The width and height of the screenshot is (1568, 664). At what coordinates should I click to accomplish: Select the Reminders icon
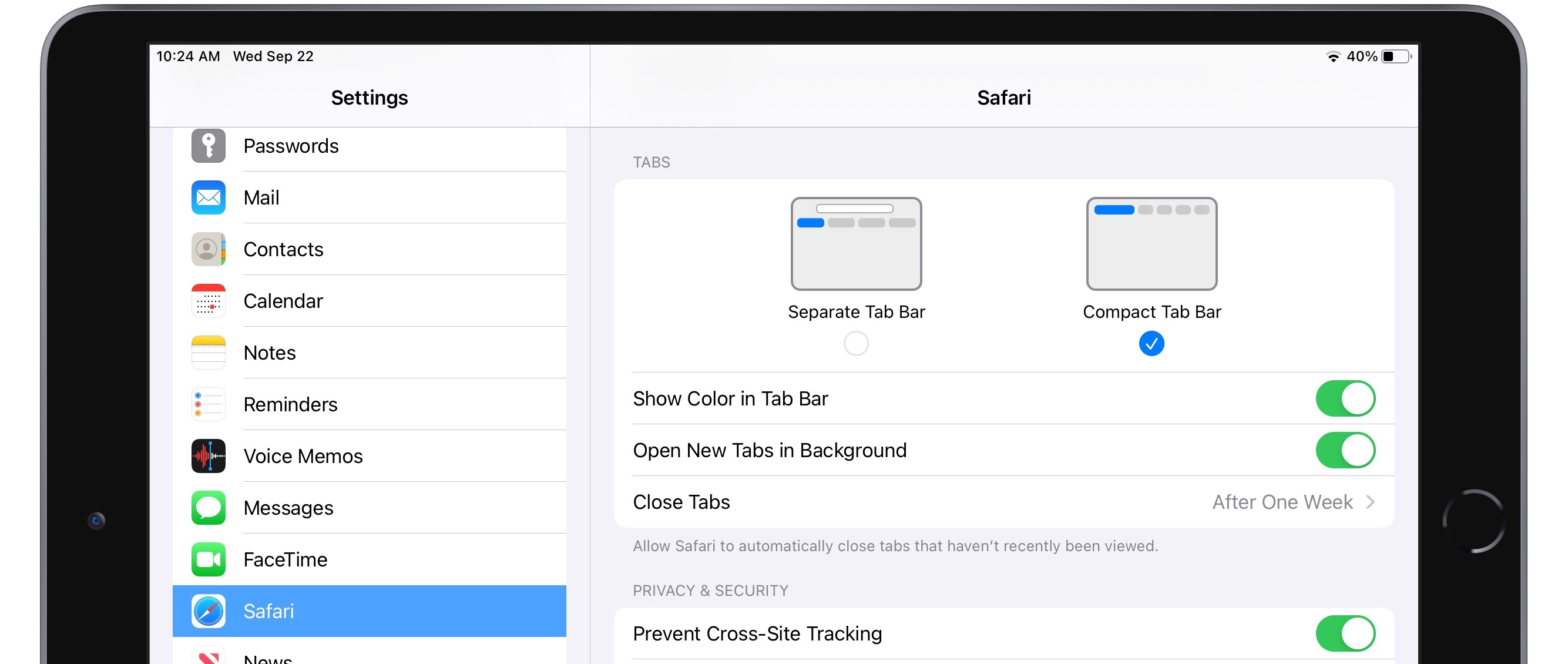point(207,404)
